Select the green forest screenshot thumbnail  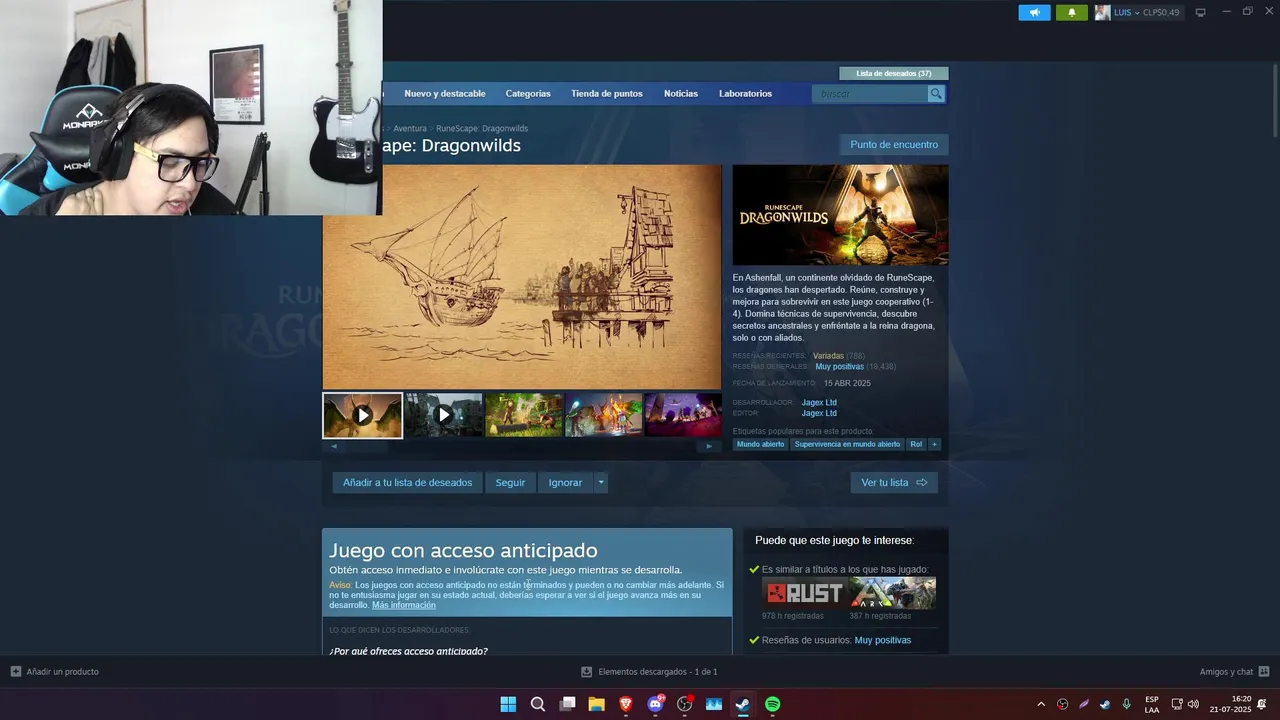[x=524, y=415]
